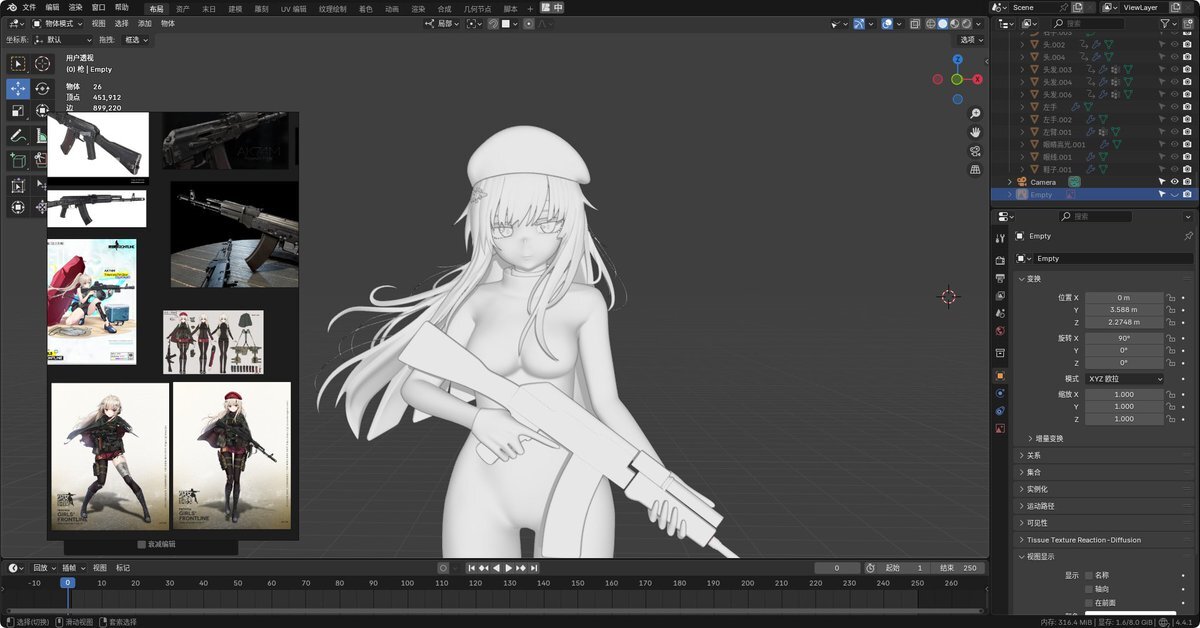Open the 坐标系 默认 dropdown
Screen dimensions: 1200x628
[x=62, y=40]
